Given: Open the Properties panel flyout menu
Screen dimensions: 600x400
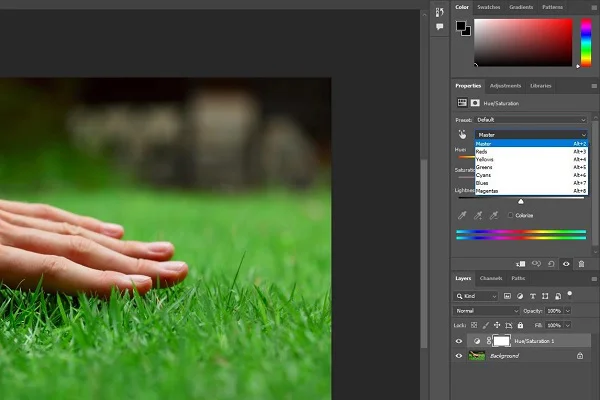Looking at the screenshot, I should pyautogui.click(x=594, y=86).
